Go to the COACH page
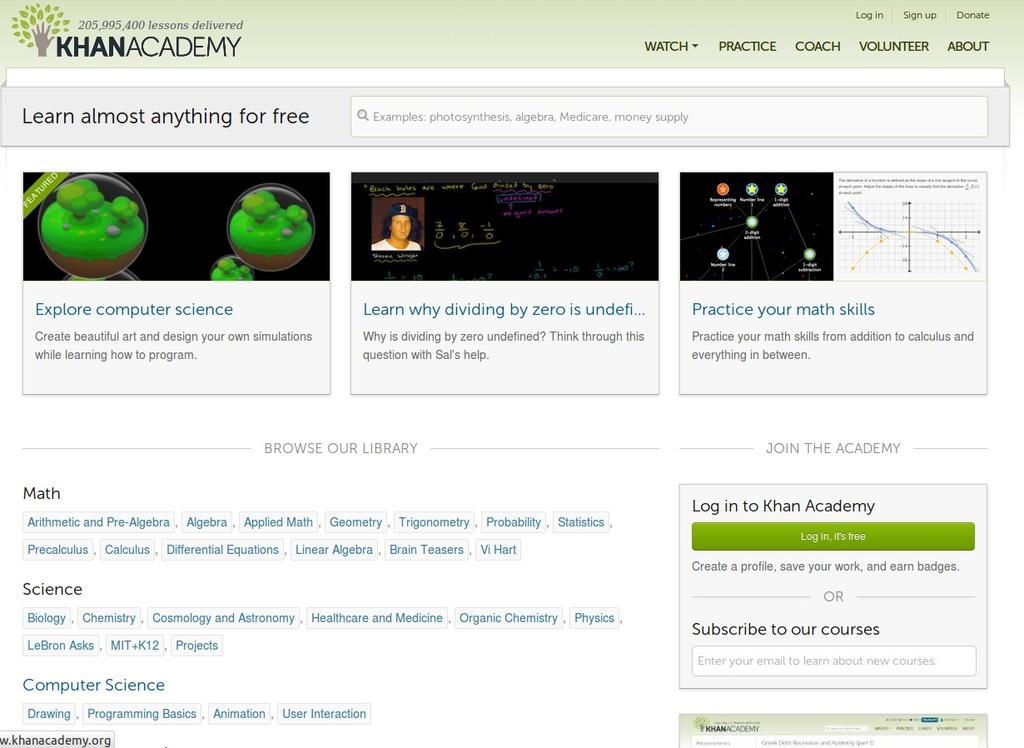The width and height of the screenshot is (1024, 748). coord(817,46)
